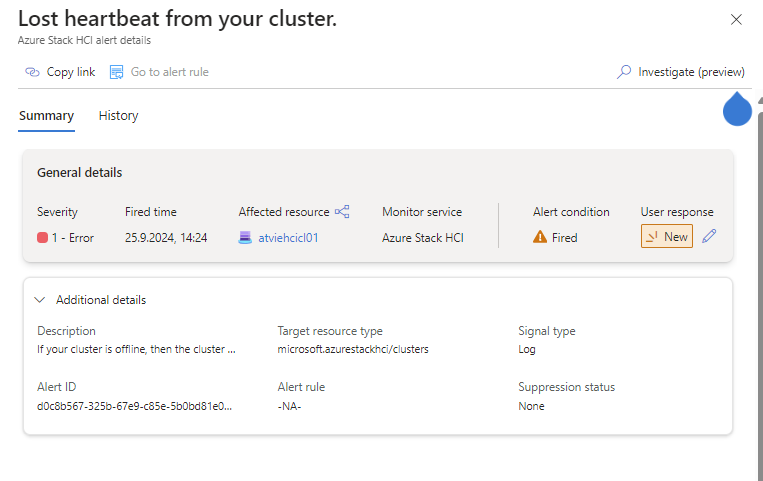Click the pencil icon to edit user response
Image resolution: width=763 pixels, height=481 pixels.
[x=709, y=237]
